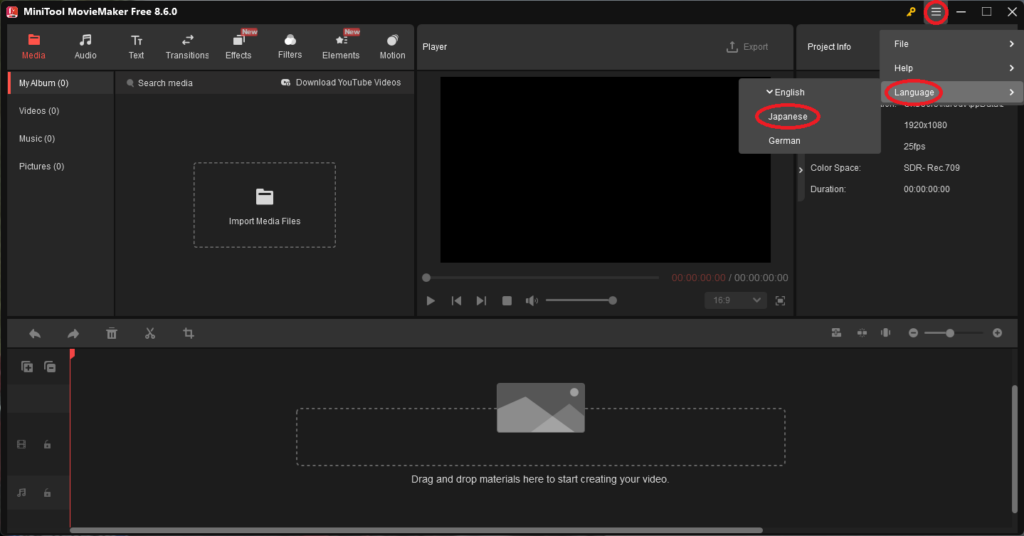This screenshot has height=536, width=1024.
Task: Toggle the video track lock
Action: pyautogui.click(x=47, y=445)
